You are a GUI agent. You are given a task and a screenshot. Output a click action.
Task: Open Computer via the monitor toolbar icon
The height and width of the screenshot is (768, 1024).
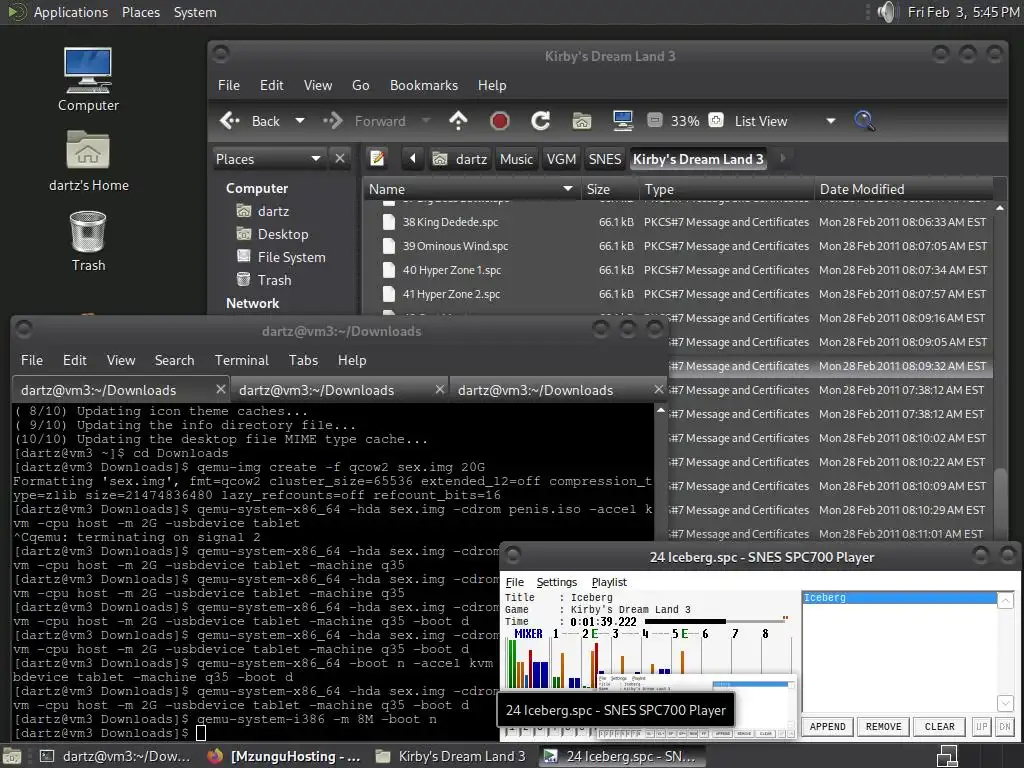pyautogui.click(x=623, y=121)
